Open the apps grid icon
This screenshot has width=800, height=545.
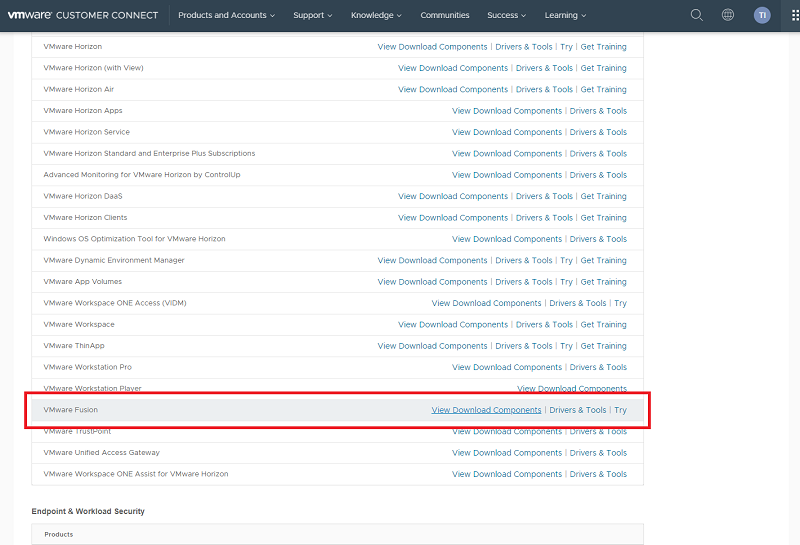coord(795,15)
